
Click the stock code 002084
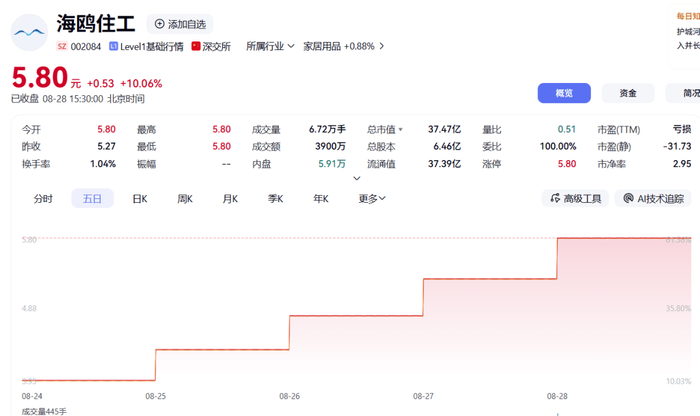86,46
